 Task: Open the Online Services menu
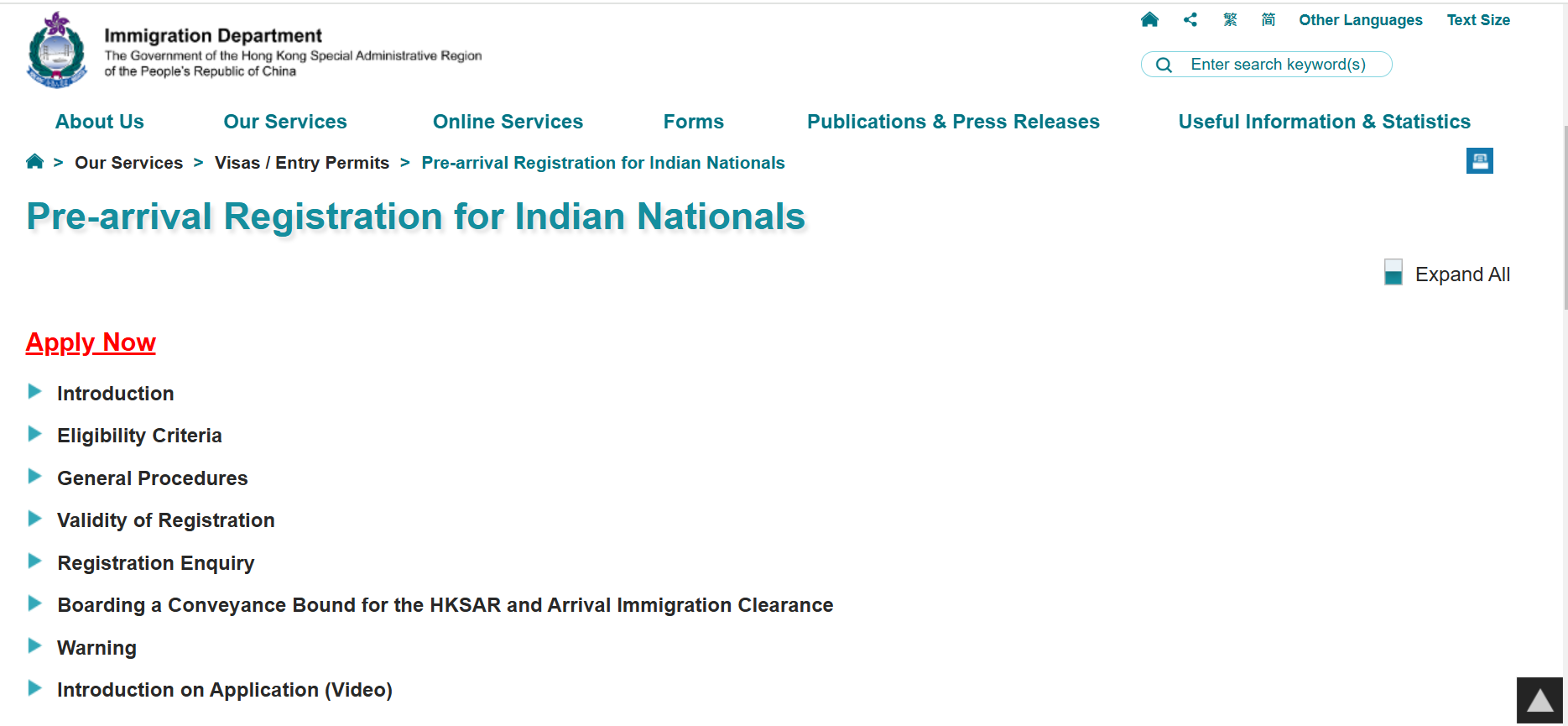[508, 122]
